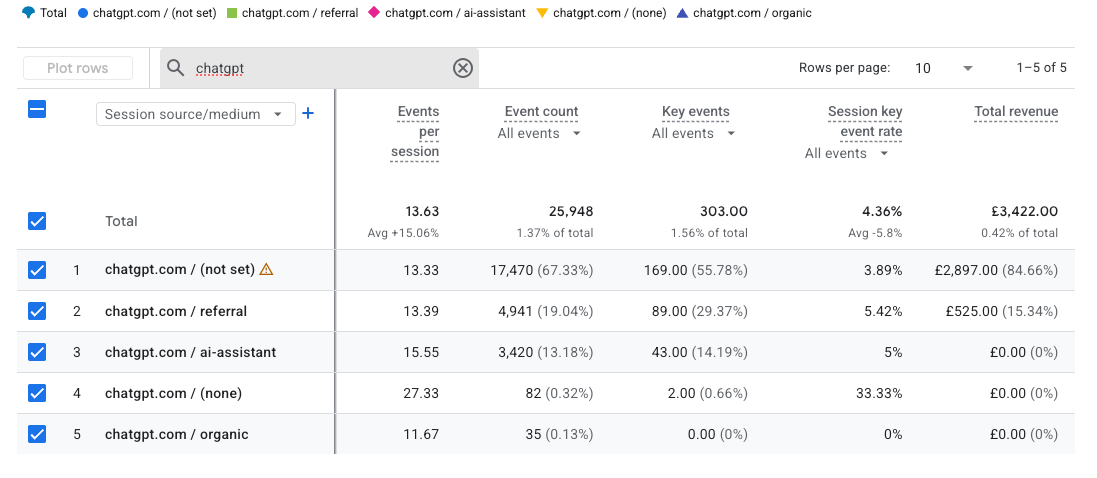Click the 13.63 total events per session

pyautogui.click(x=423, y=211)
